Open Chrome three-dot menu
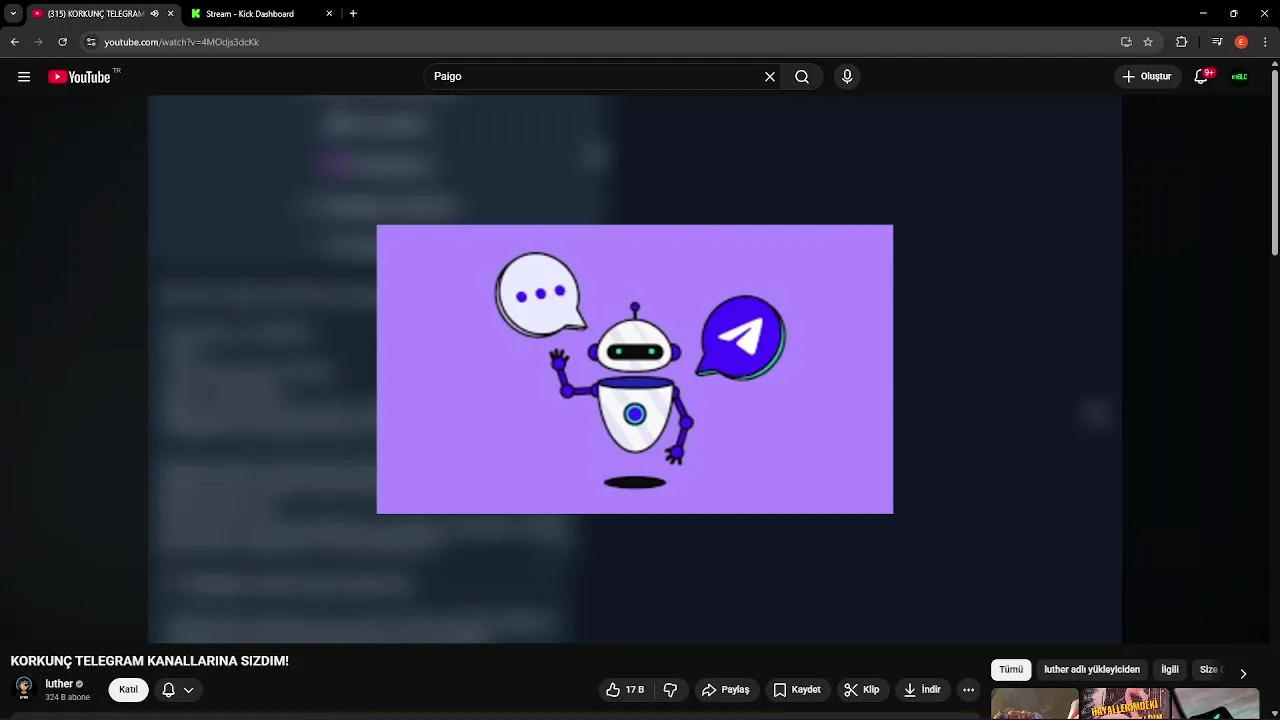 pyautogui.click(x=1265, y=42)
